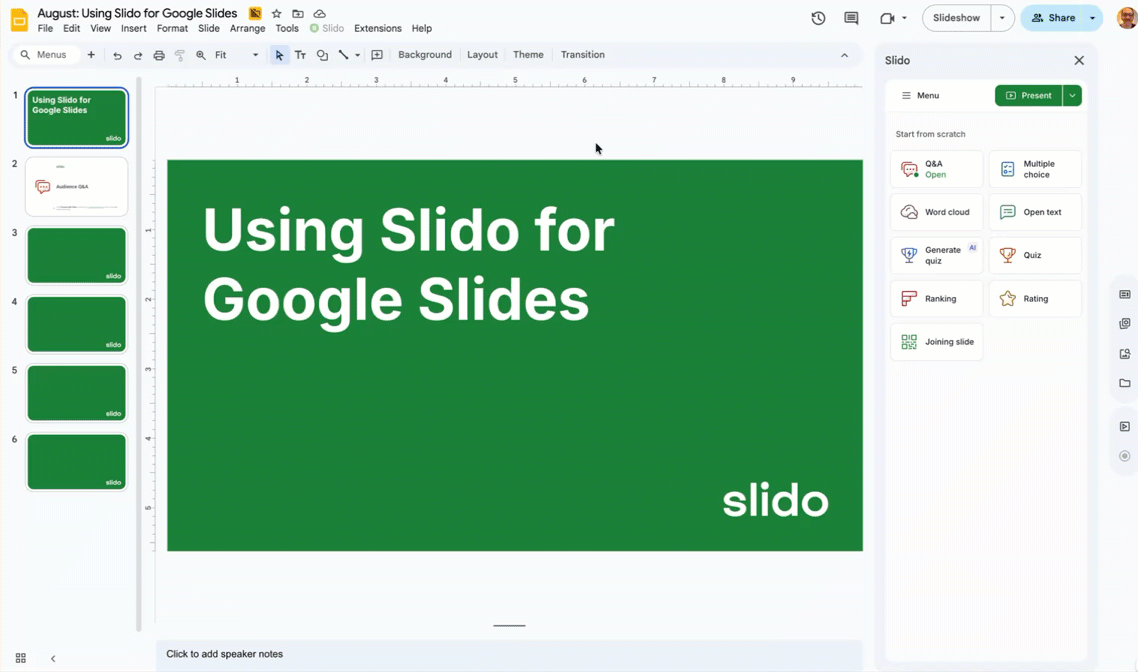Print the presentation

tap(159, 55)
